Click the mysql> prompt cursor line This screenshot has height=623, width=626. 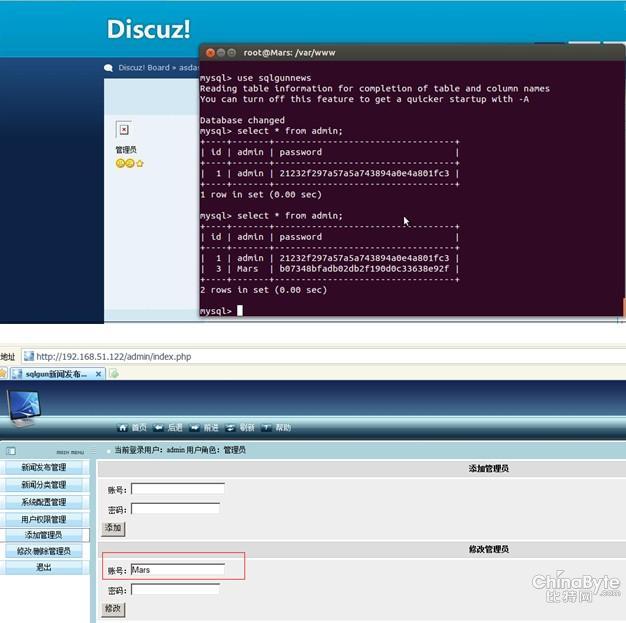click(x=221, y=311)
